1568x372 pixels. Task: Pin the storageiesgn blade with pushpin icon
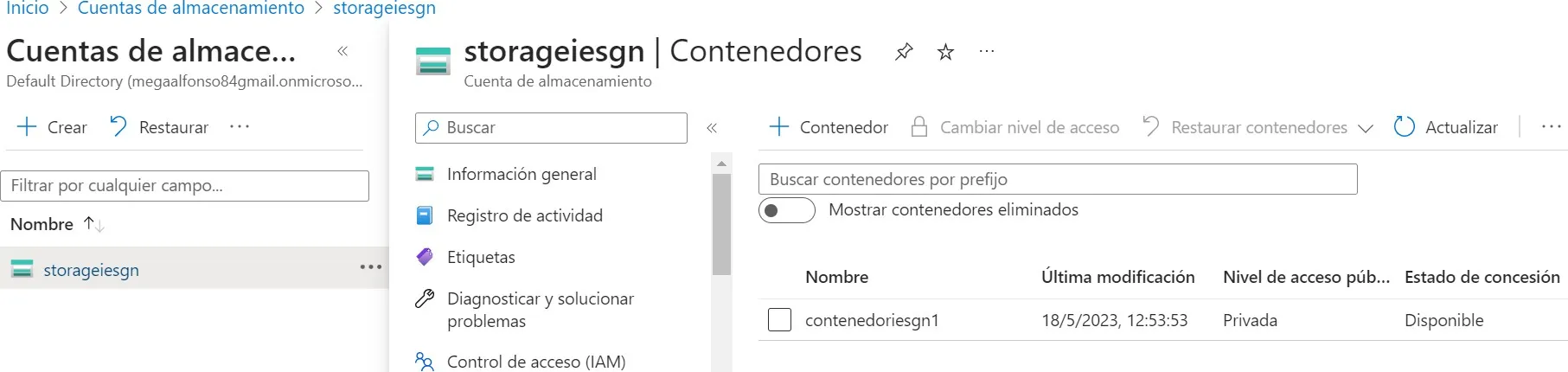904,52
